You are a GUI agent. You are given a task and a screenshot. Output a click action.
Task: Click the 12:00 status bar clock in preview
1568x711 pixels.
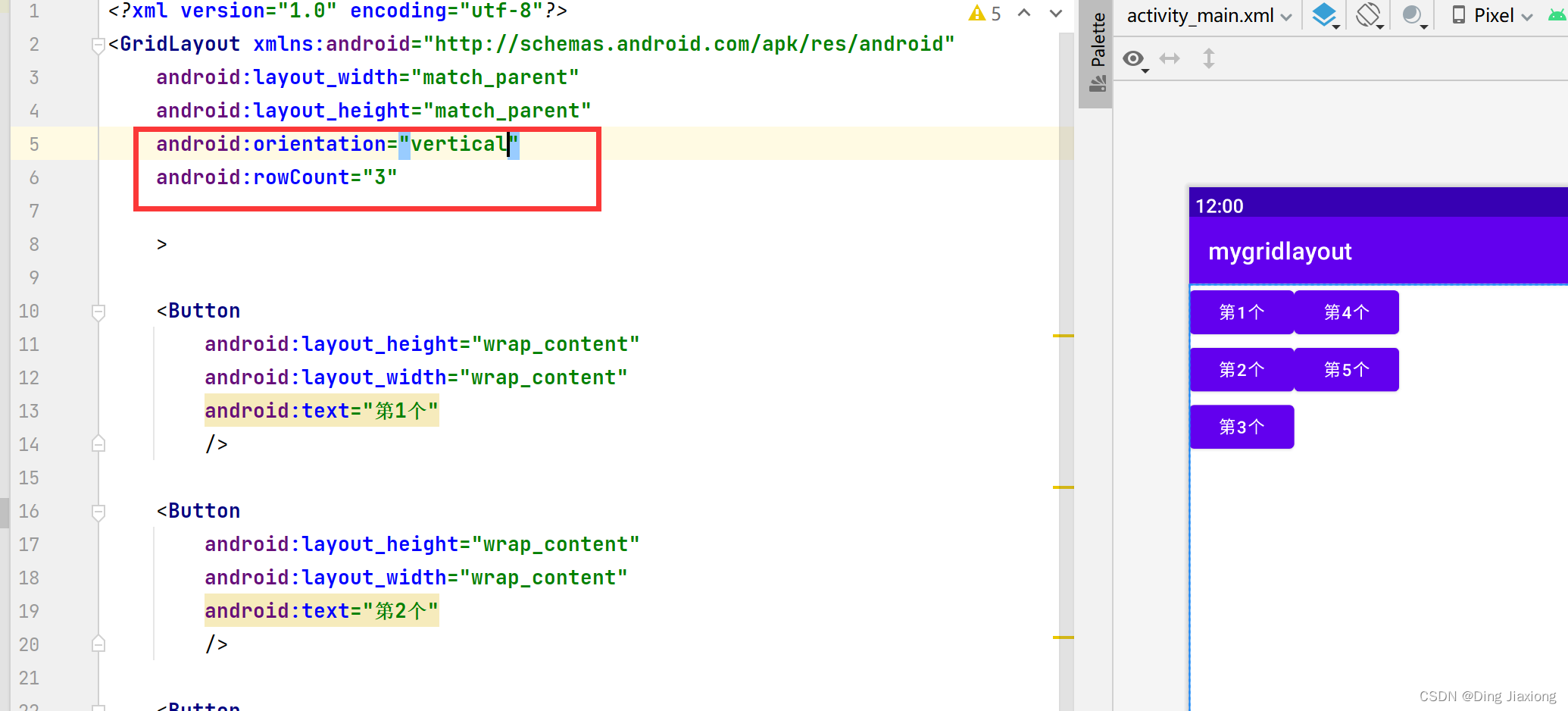tap(1219, 206)
